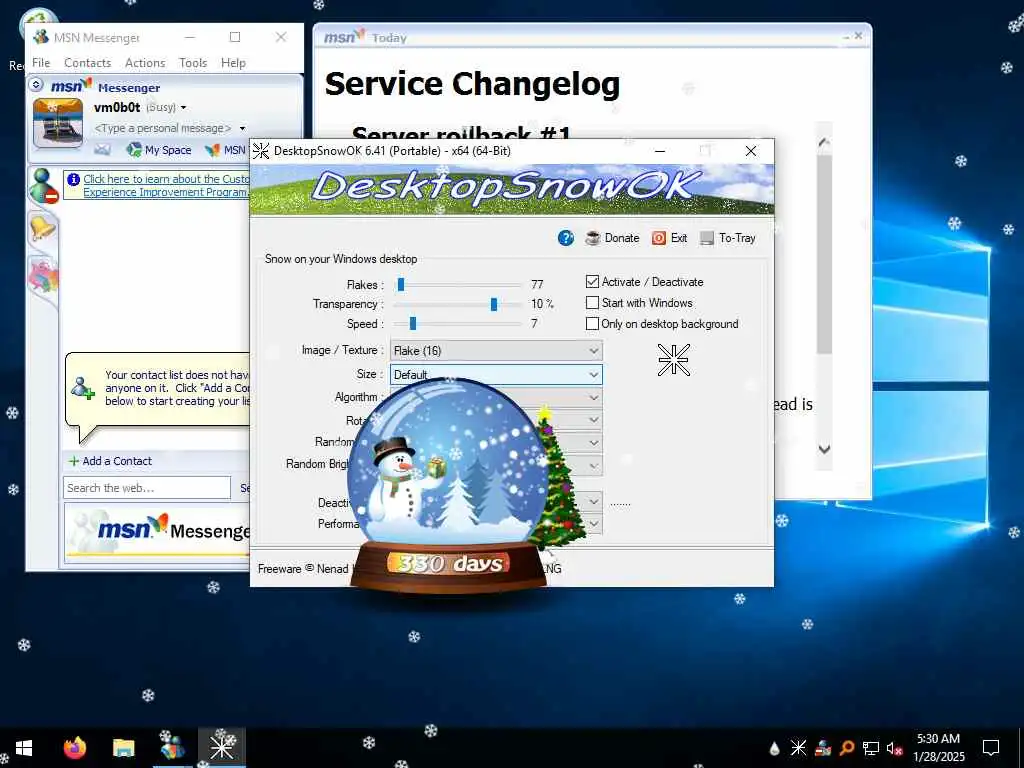Click the msn Messenger banner at bottom

pyautogui.click(x=157, y=531)
